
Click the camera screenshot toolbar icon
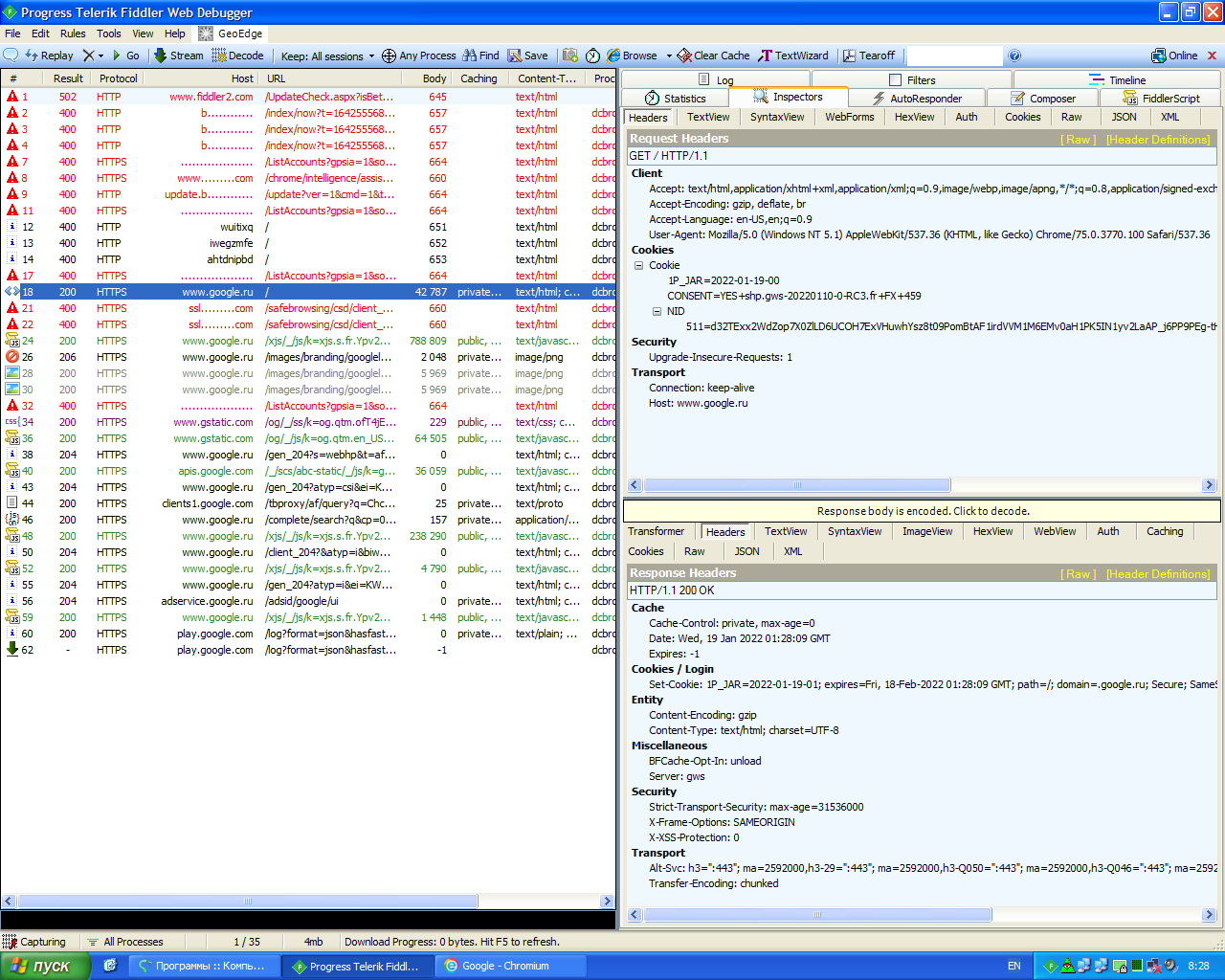pos(570,56)
